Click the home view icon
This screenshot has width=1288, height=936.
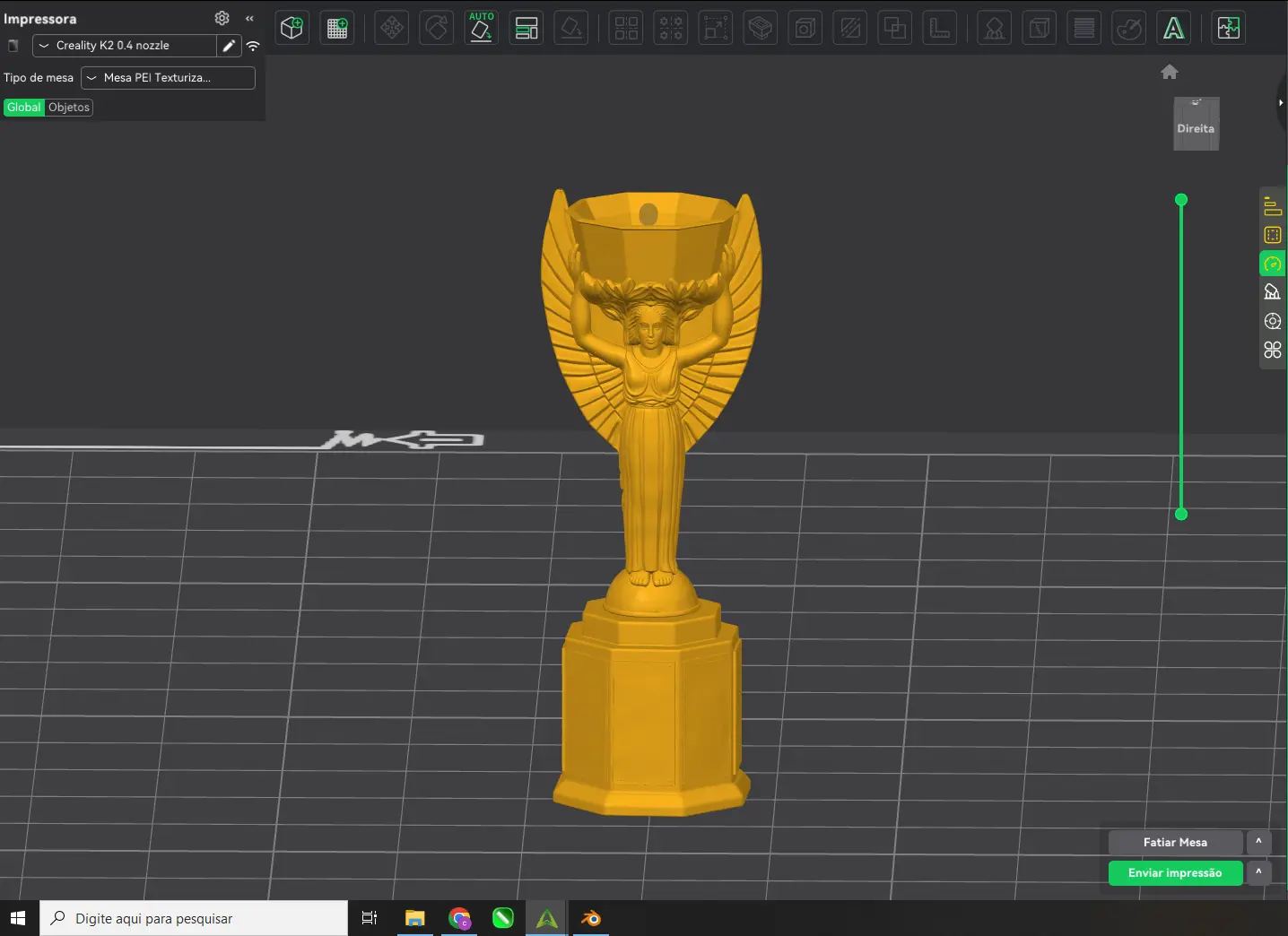pos(1170,72)
